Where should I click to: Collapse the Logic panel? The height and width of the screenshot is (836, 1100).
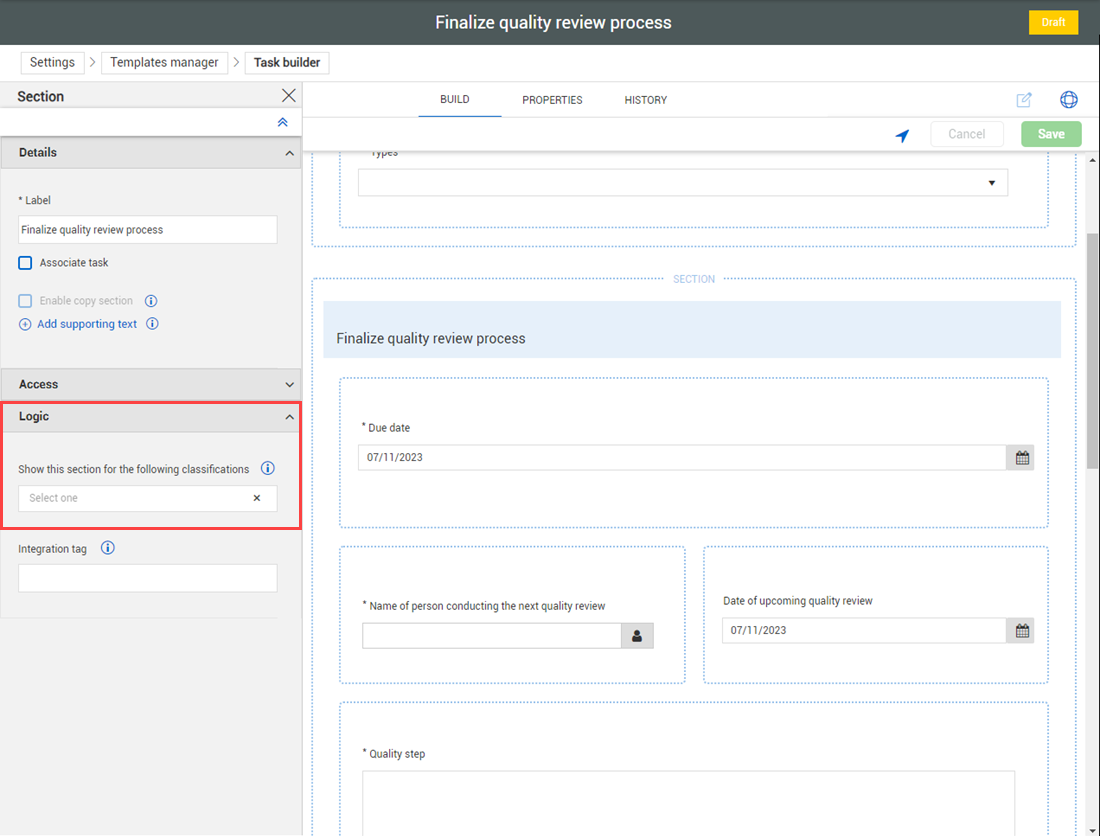(x=290, y=417)
